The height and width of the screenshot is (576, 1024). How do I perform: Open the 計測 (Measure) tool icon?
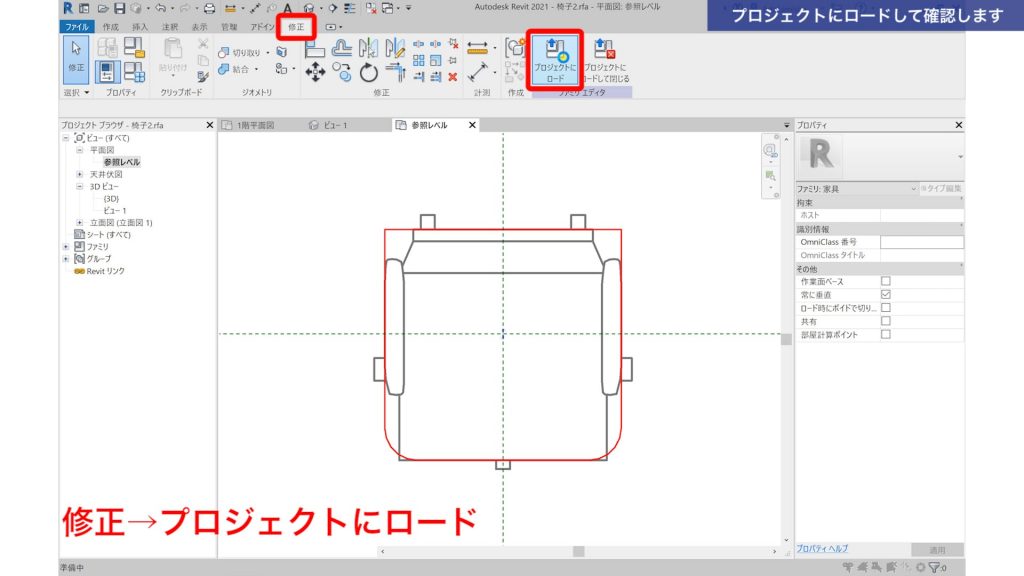pyautogui.click(x=477, y=46)
